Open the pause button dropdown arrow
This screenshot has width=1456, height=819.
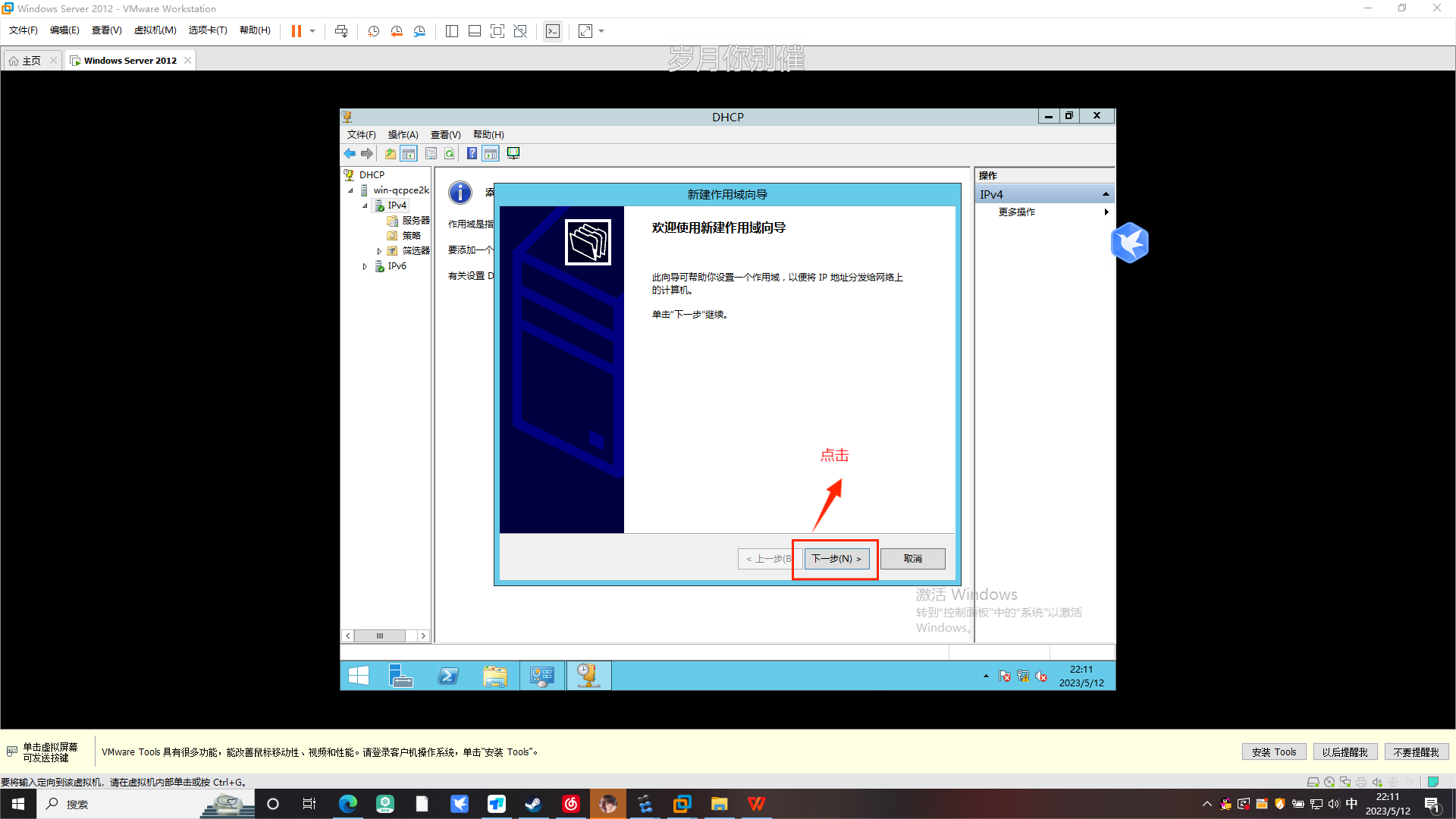coord(312,31)
